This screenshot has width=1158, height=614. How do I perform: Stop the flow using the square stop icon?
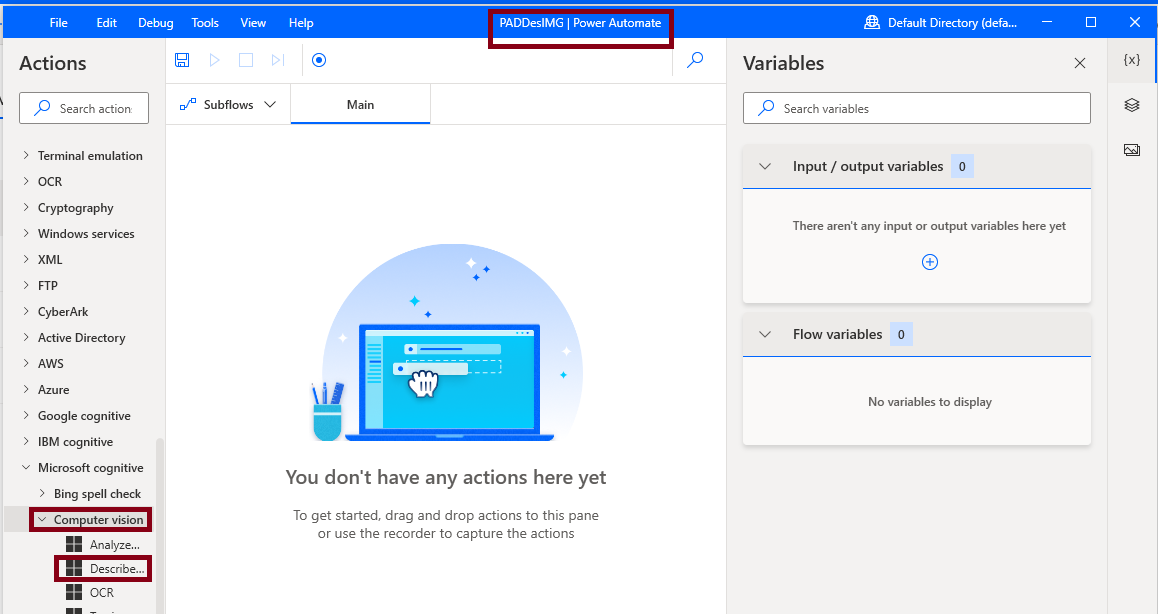[x=246, y=60]
